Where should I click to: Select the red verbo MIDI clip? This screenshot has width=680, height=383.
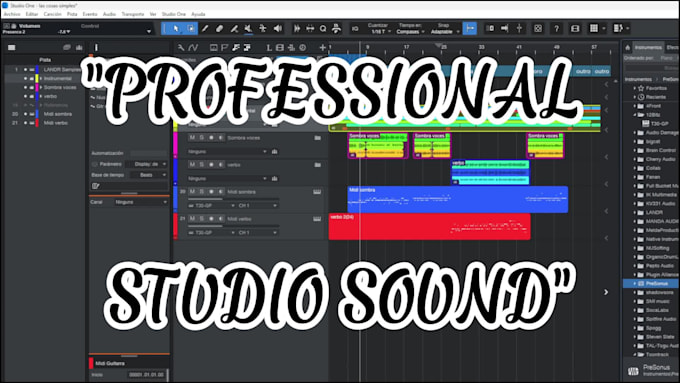pyautogui.click(x=429, y=226)
